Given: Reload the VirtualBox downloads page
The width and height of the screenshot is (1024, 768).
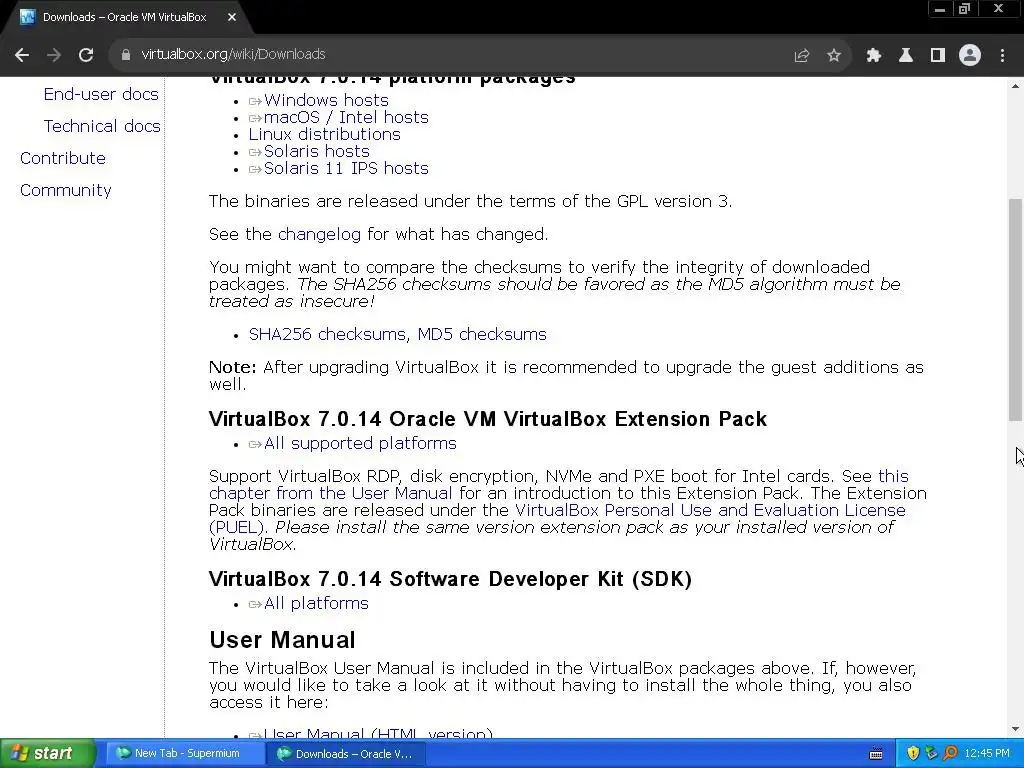Looking at the screenshot, I should [86, 55].
